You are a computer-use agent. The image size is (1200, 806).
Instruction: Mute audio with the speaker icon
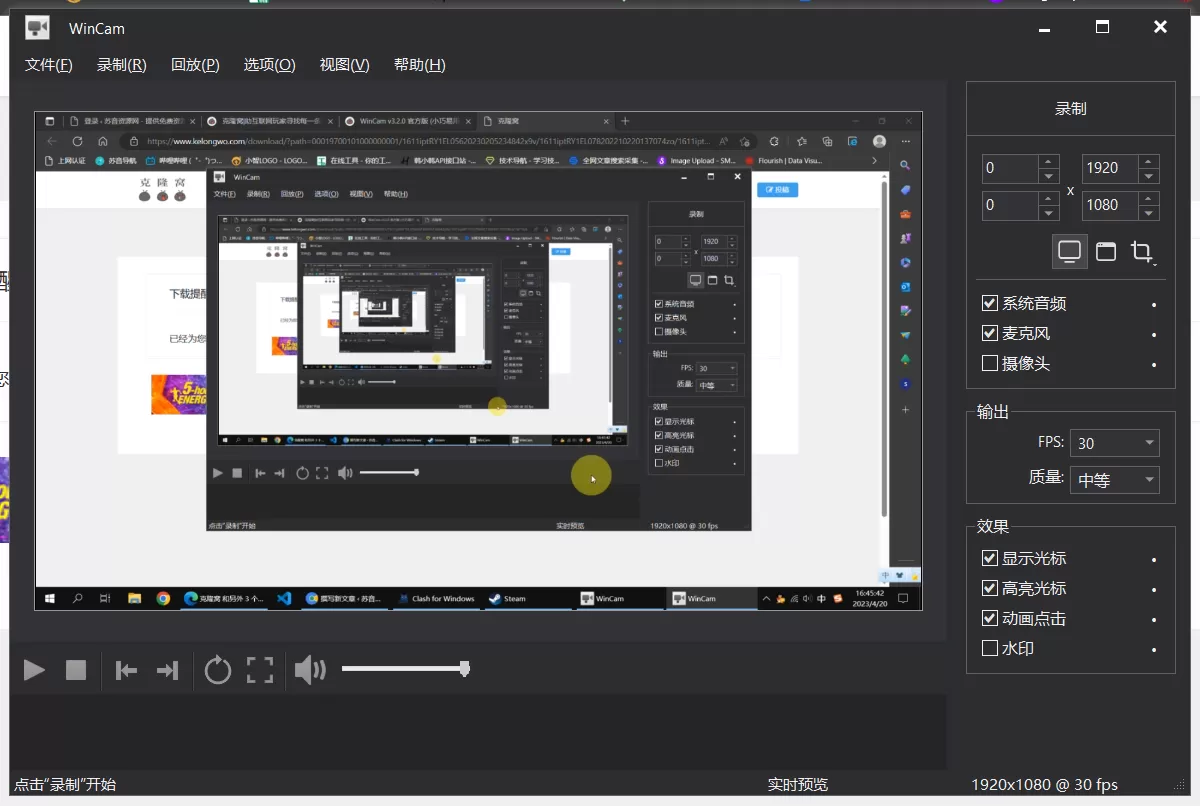[310, 670]
